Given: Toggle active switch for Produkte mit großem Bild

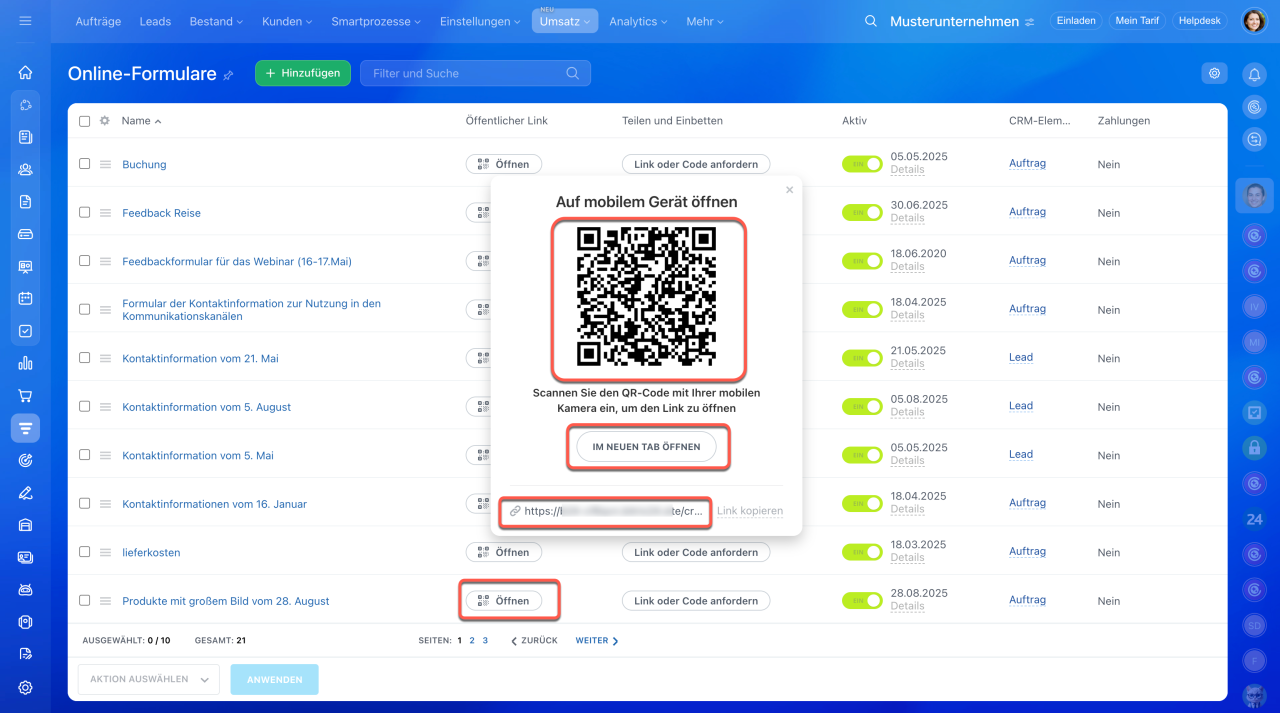Looking at the screenshot, I should click(863, 601).
